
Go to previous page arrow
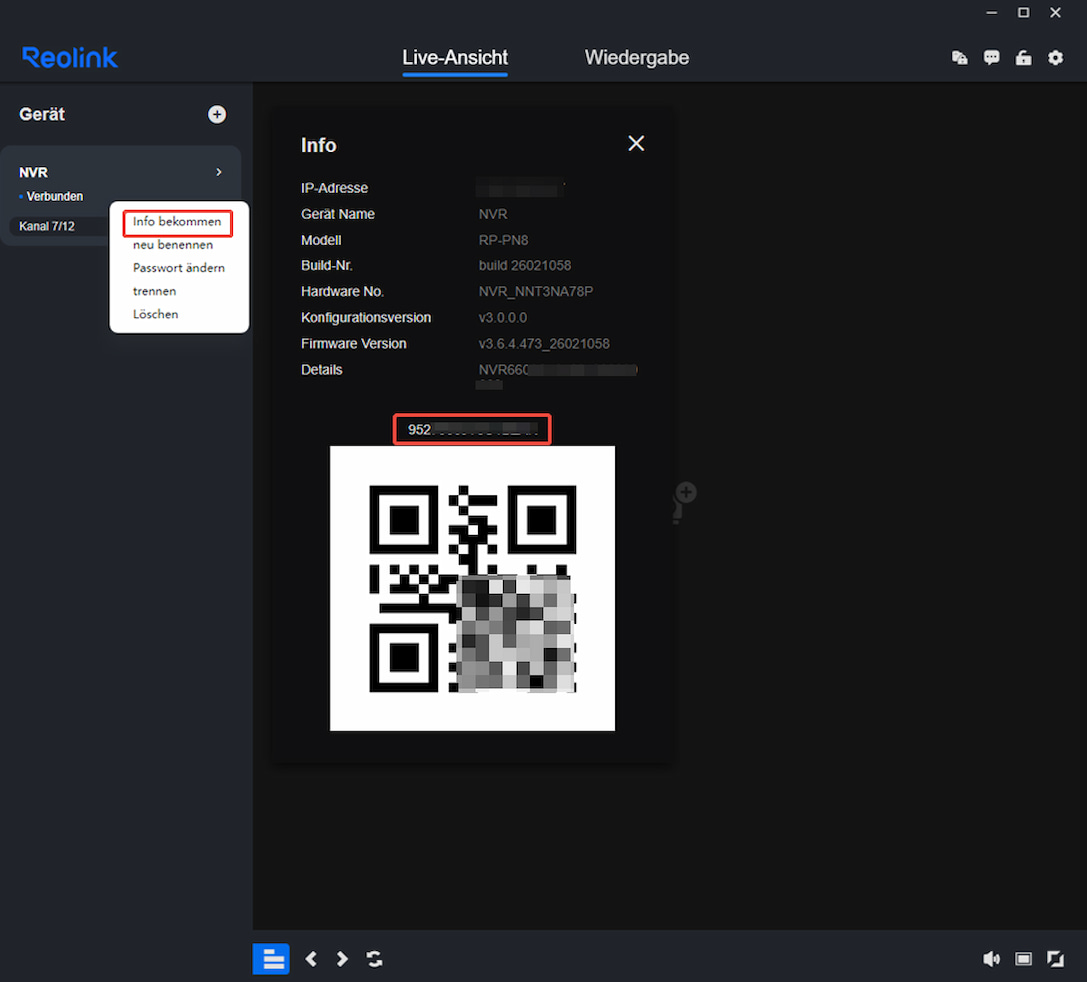[x=311, y=959]
